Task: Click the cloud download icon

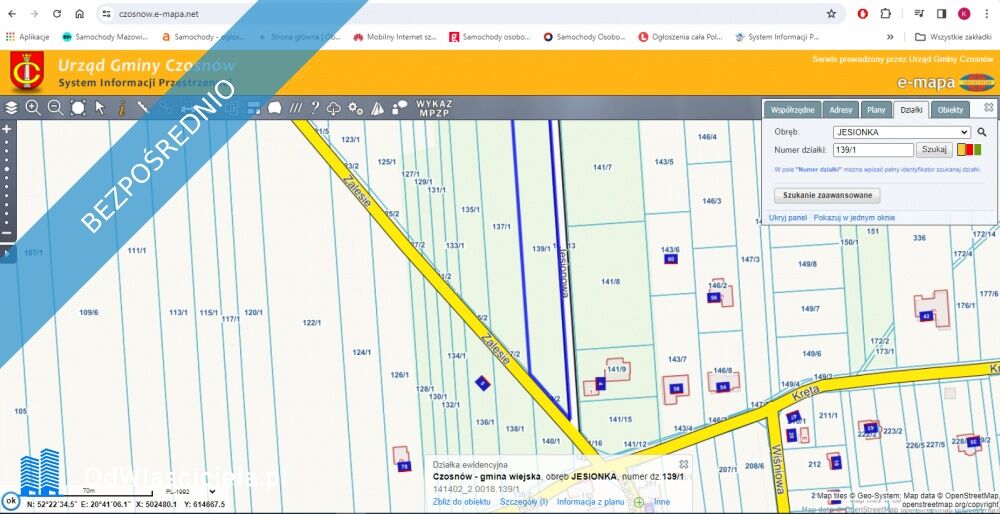Action: tap(334, 107)
